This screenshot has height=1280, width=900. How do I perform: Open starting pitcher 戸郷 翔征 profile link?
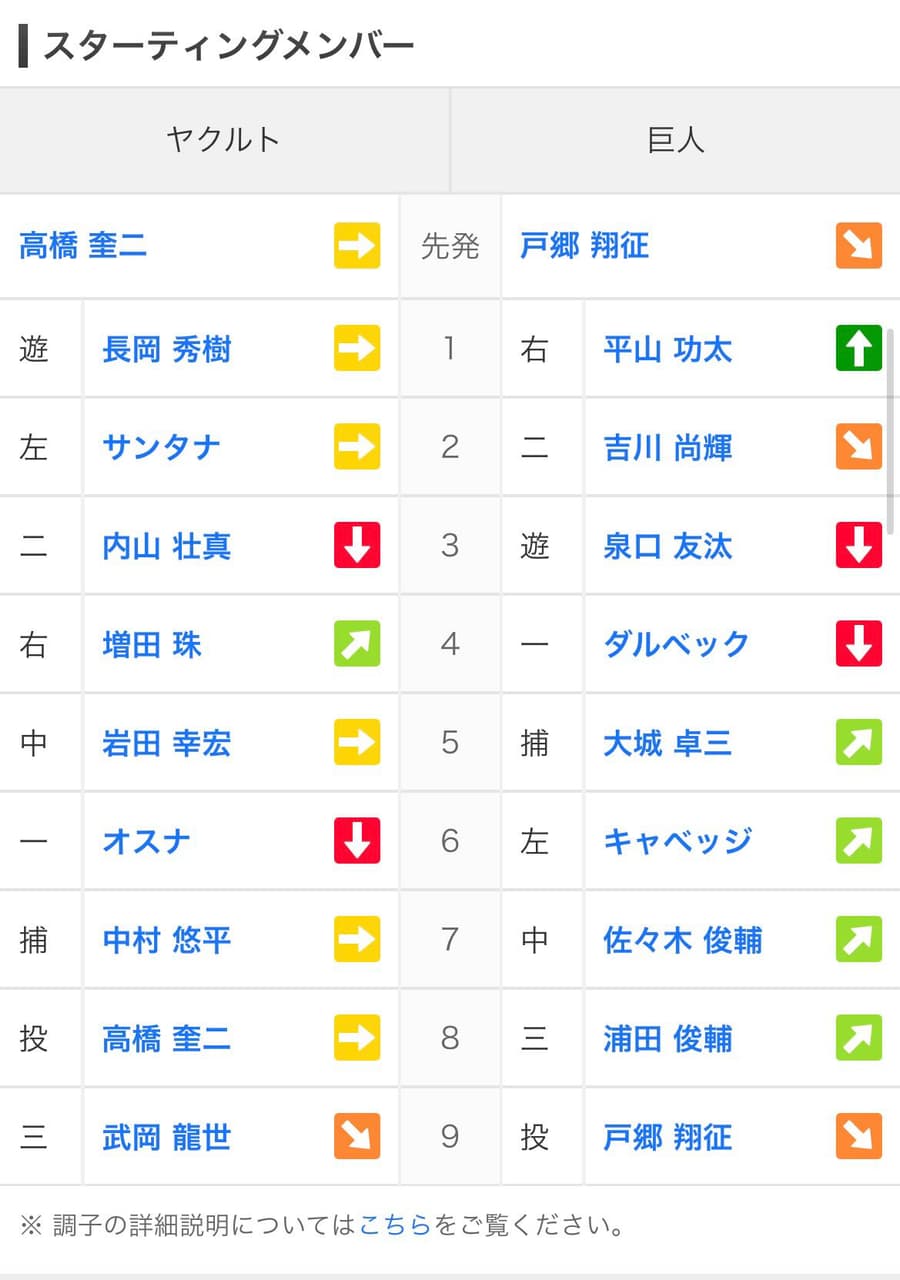[x=585, y=245]
